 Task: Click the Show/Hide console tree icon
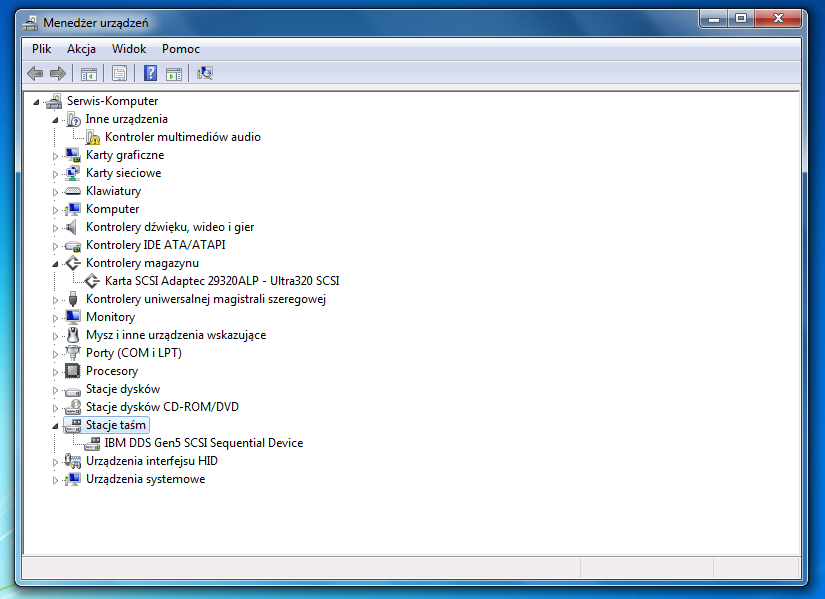coord(89,73)
